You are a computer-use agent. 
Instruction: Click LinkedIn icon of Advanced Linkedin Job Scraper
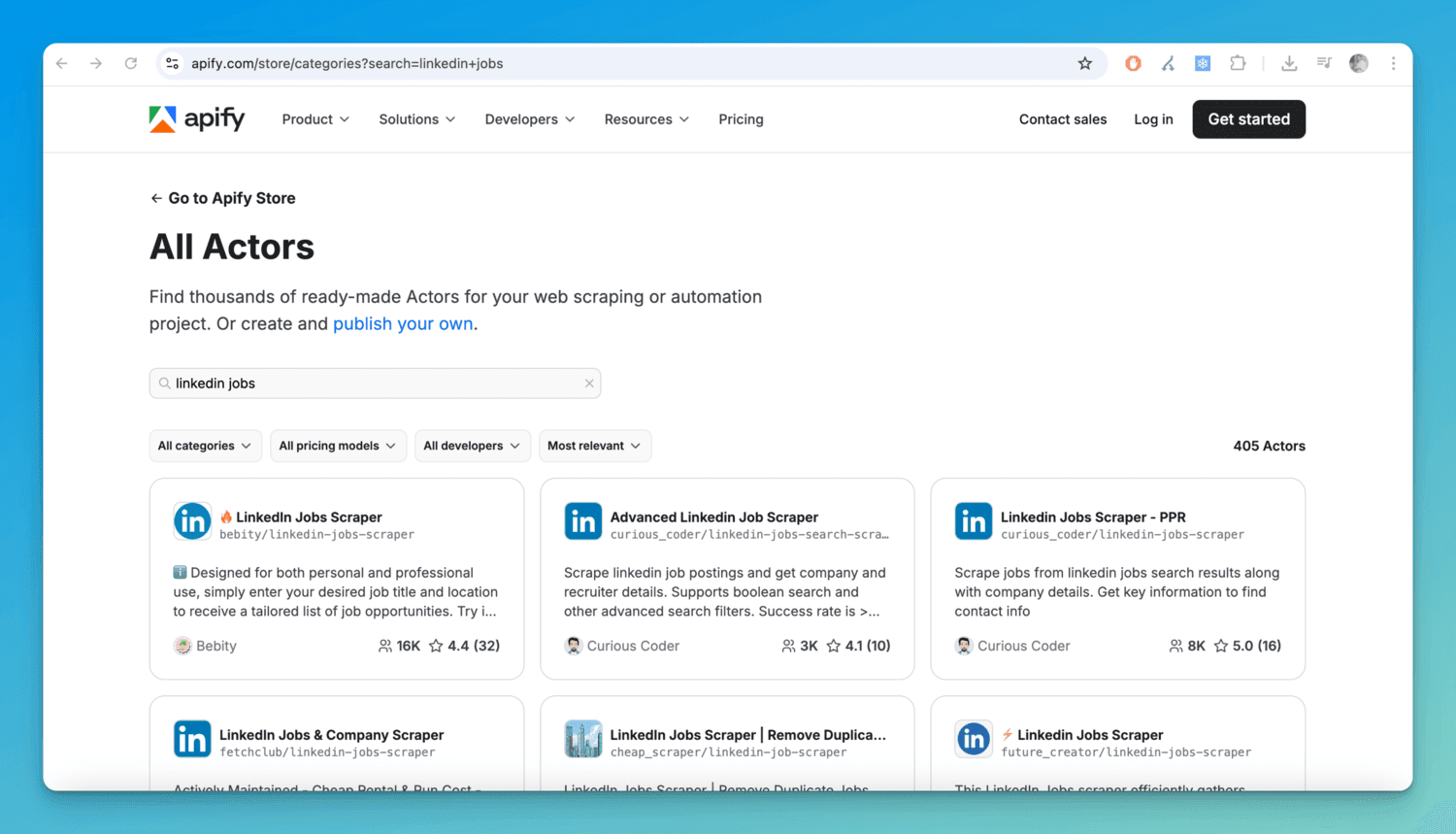[582, 521]
